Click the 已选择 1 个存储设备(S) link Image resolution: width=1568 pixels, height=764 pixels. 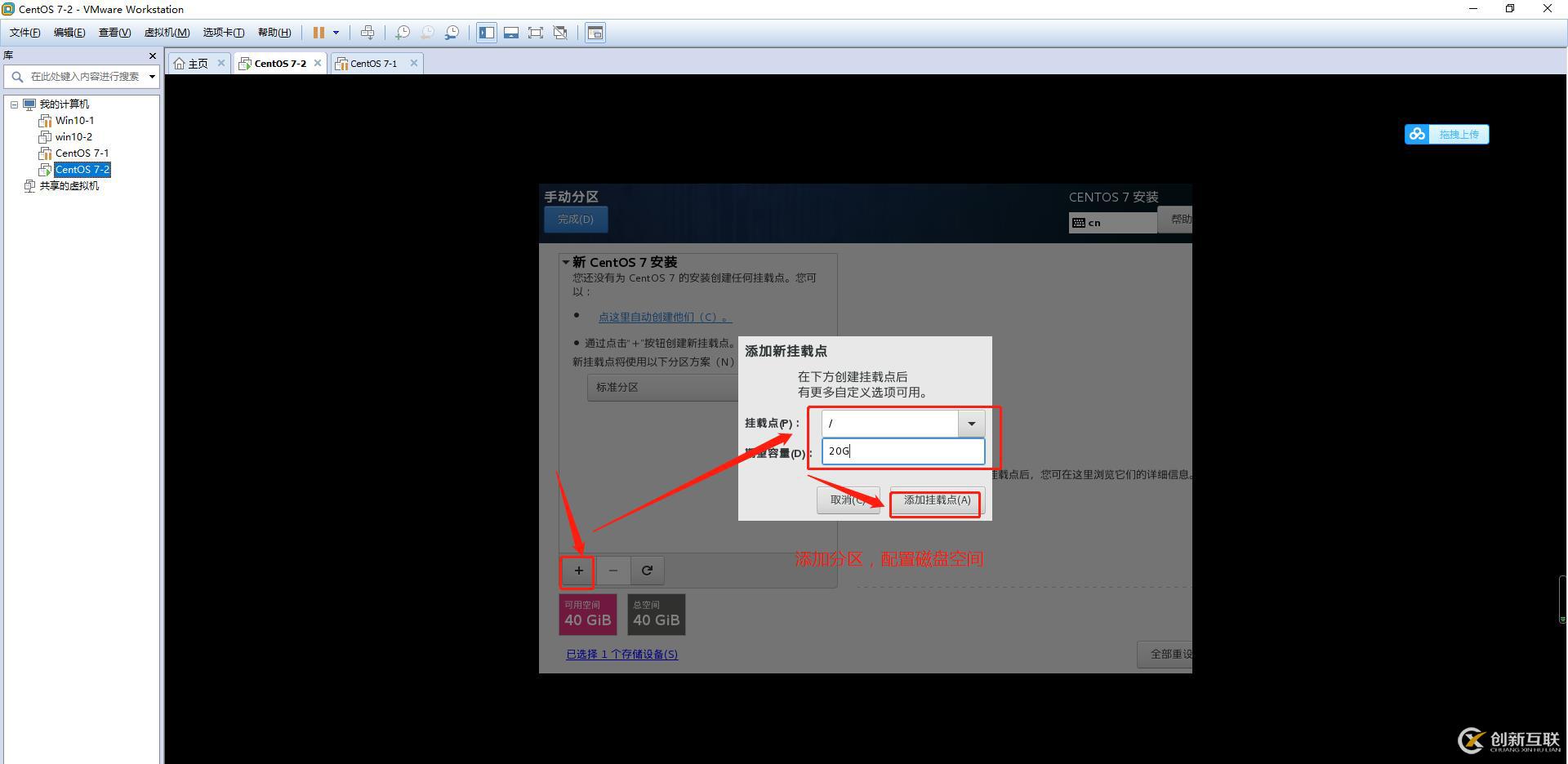(622, 655)
